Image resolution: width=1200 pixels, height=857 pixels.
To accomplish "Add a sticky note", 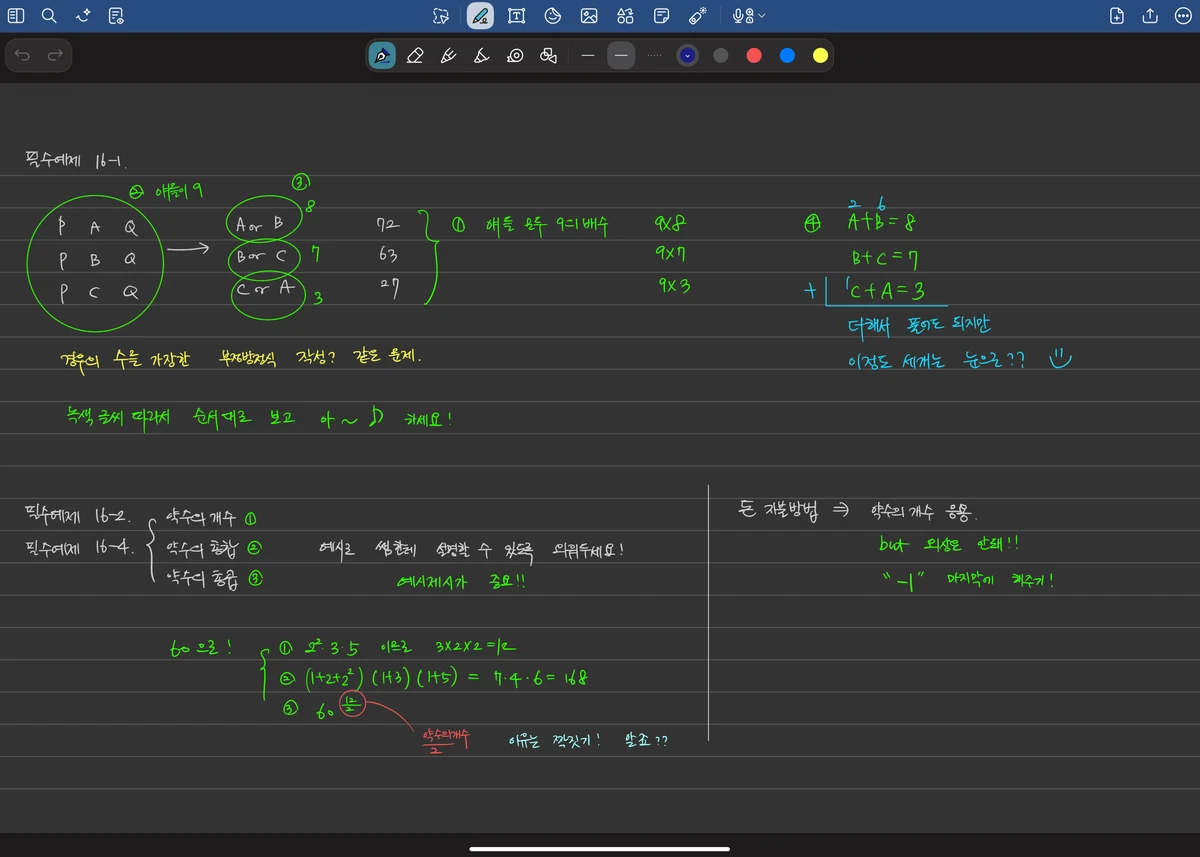I will click(x=661, y=16).
